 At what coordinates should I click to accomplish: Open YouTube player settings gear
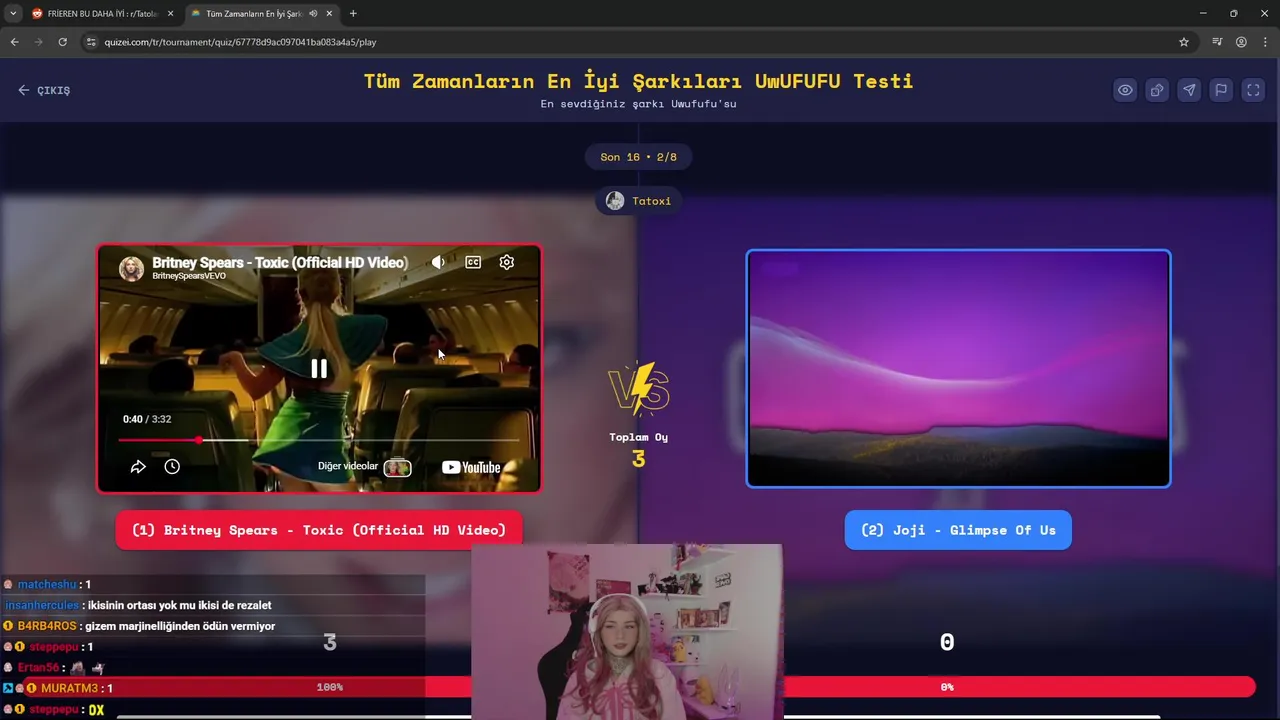click(x=507, y=262)
